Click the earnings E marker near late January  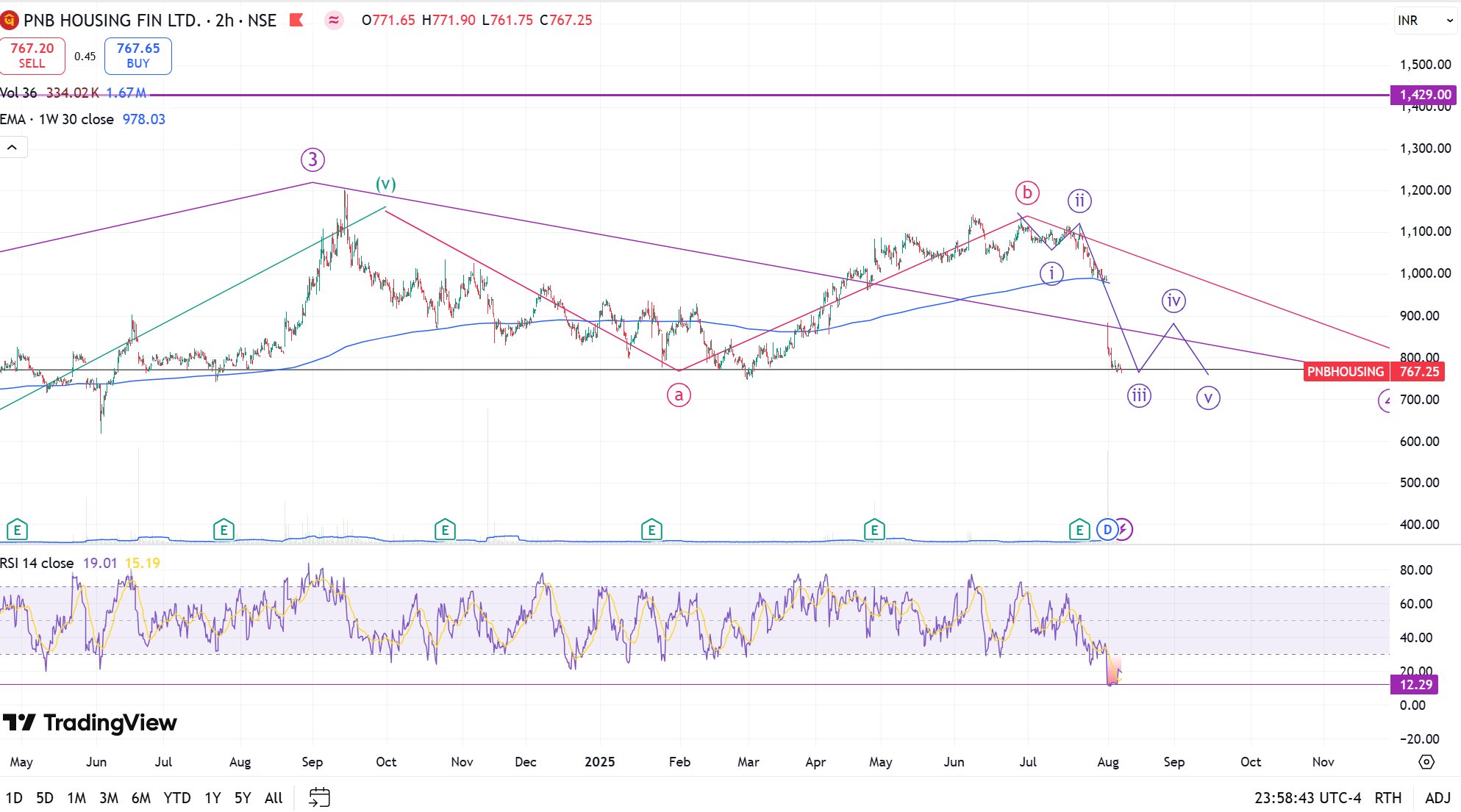651,529
